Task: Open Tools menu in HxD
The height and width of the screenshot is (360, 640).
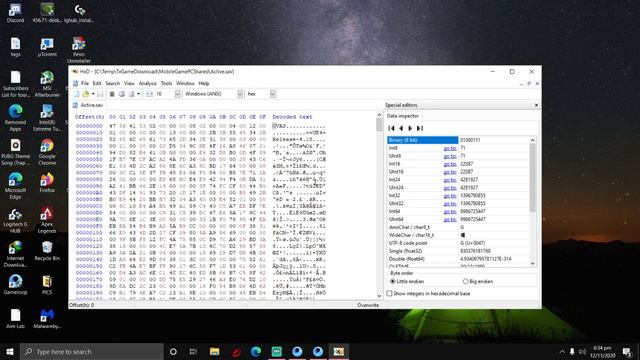Action: point(166,83)
